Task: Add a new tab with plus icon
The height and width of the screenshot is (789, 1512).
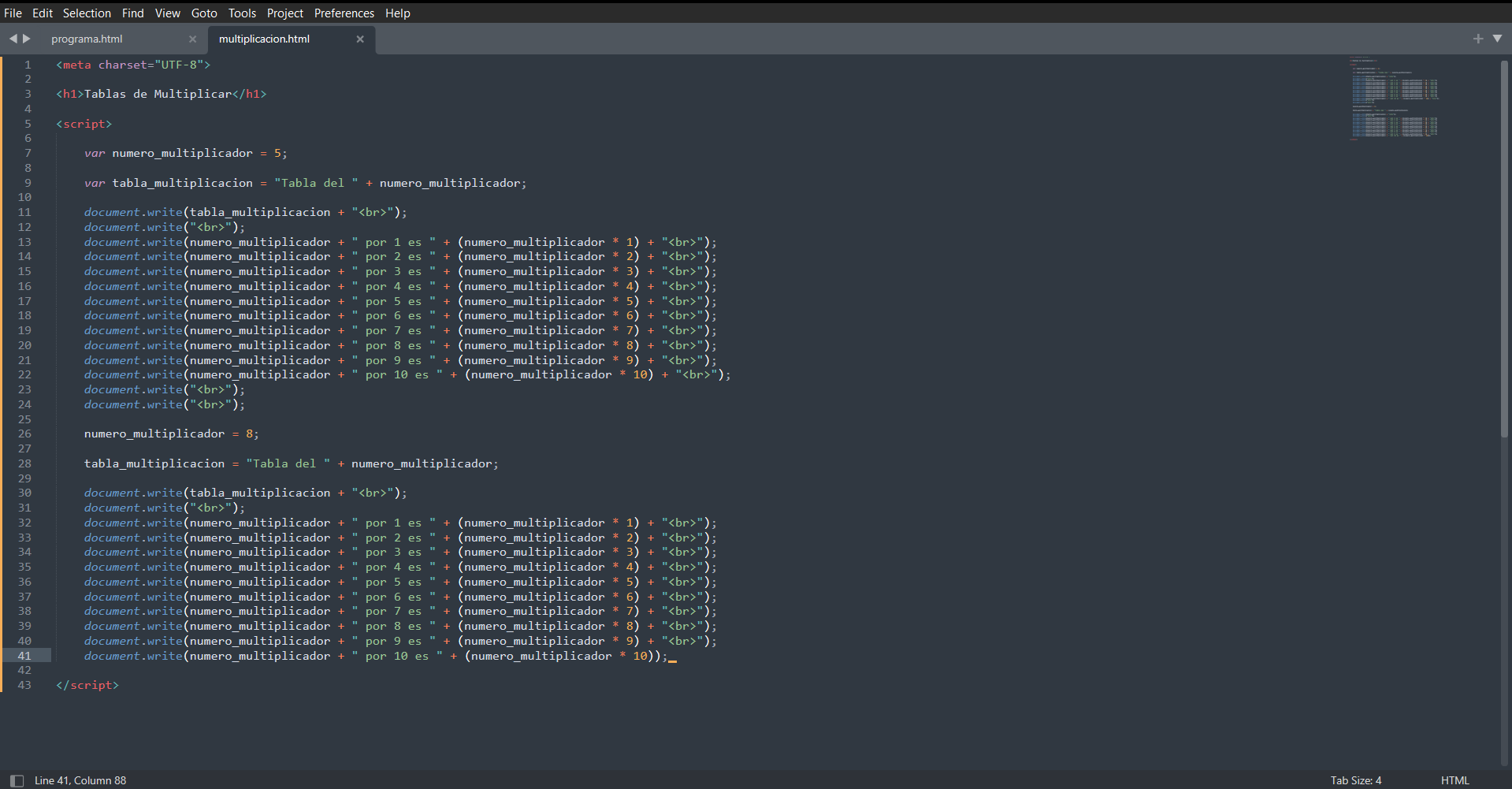Action: 1478,39
